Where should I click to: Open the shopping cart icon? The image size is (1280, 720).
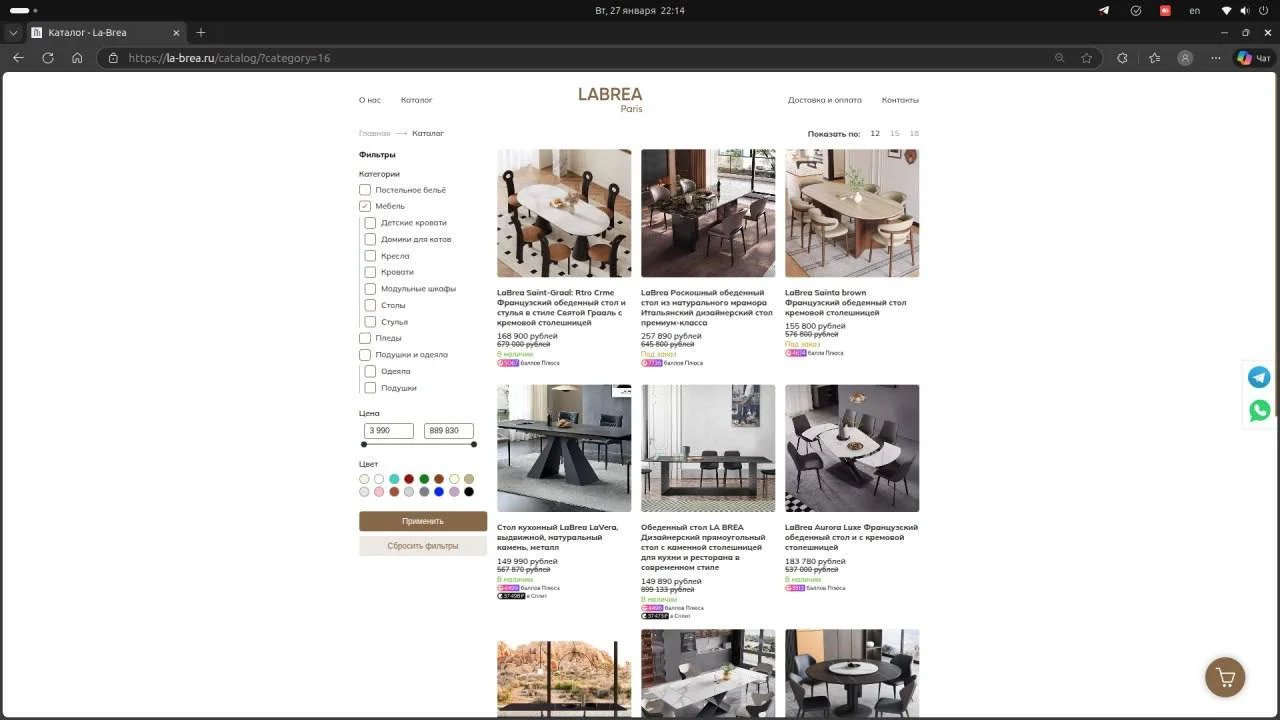coord(1225,677)
